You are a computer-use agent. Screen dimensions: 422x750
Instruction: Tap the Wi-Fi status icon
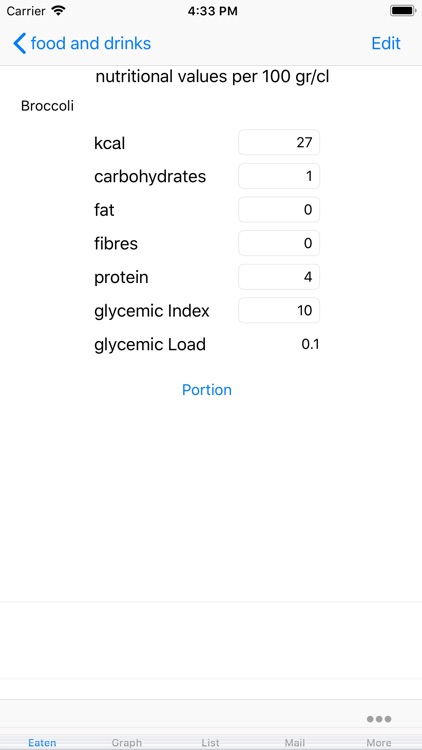click(58, 11)
